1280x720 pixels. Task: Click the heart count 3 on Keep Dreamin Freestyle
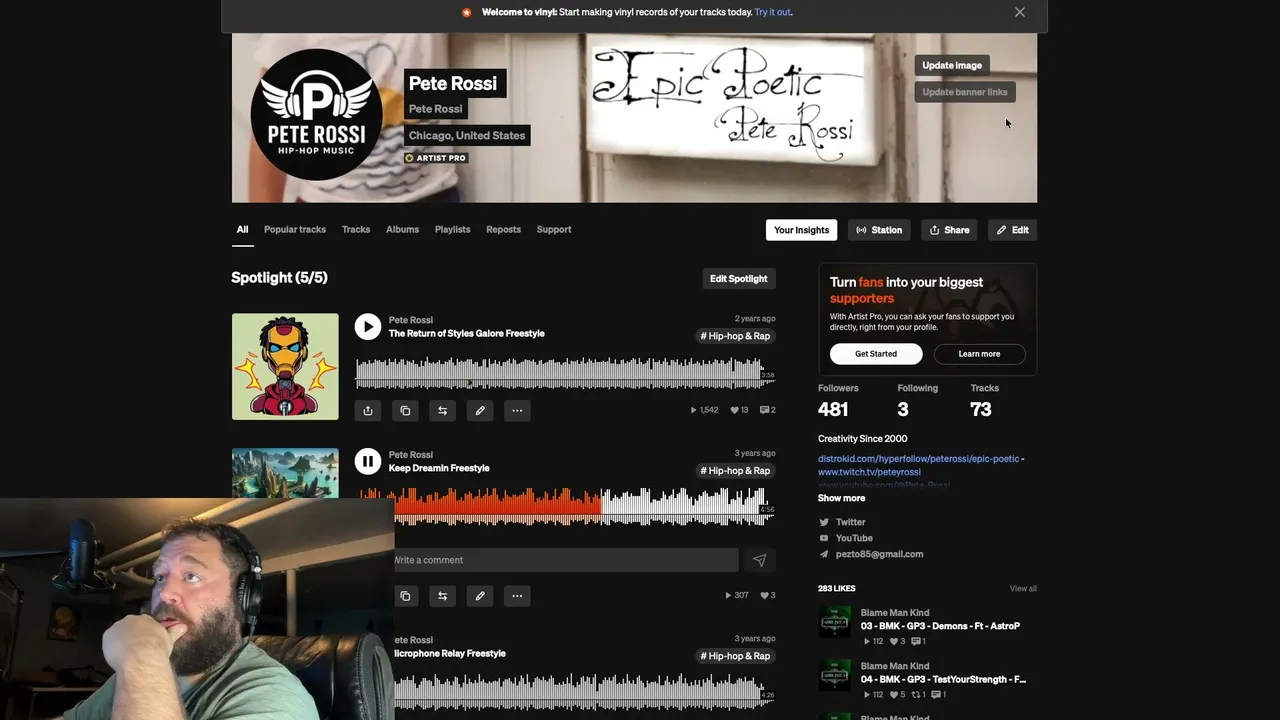767,595
